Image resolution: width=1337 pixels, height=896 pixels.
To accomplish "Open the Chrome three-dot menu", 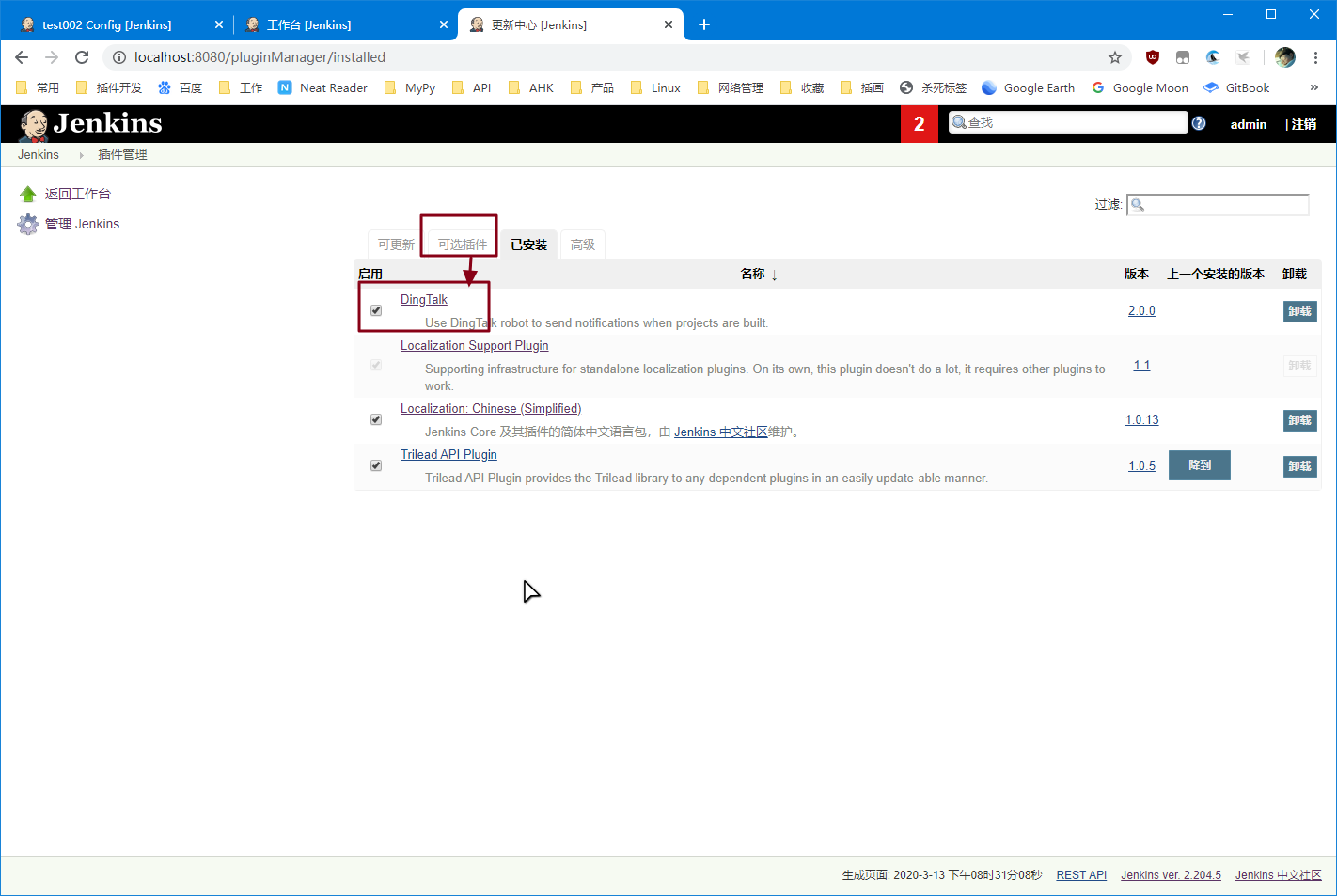I will pyautogui.click(x=1316, y=57).
